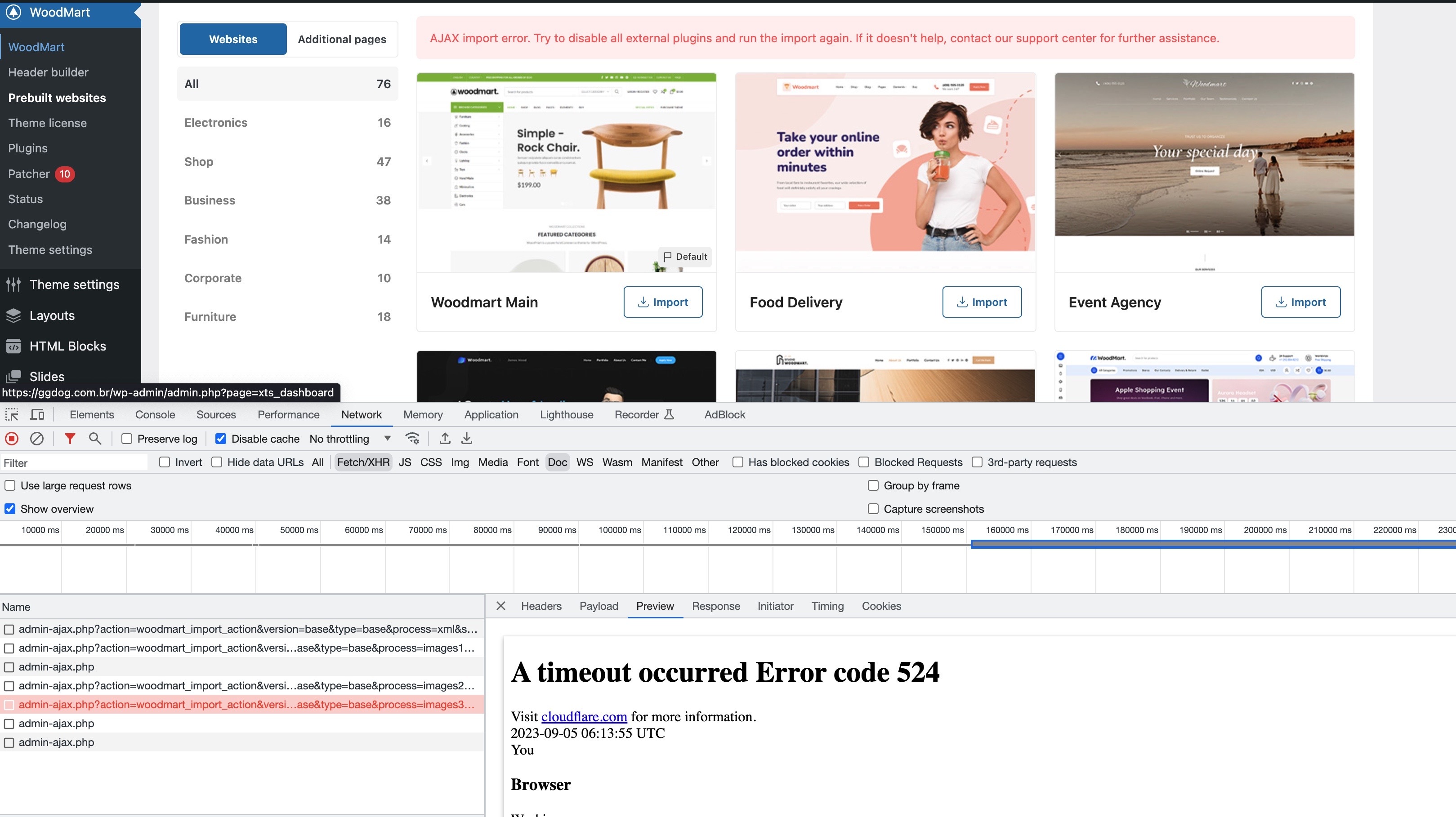The image size is (1456, 817).
Task: Activate the inspect element picker icon
Action: tap(12, 415)
